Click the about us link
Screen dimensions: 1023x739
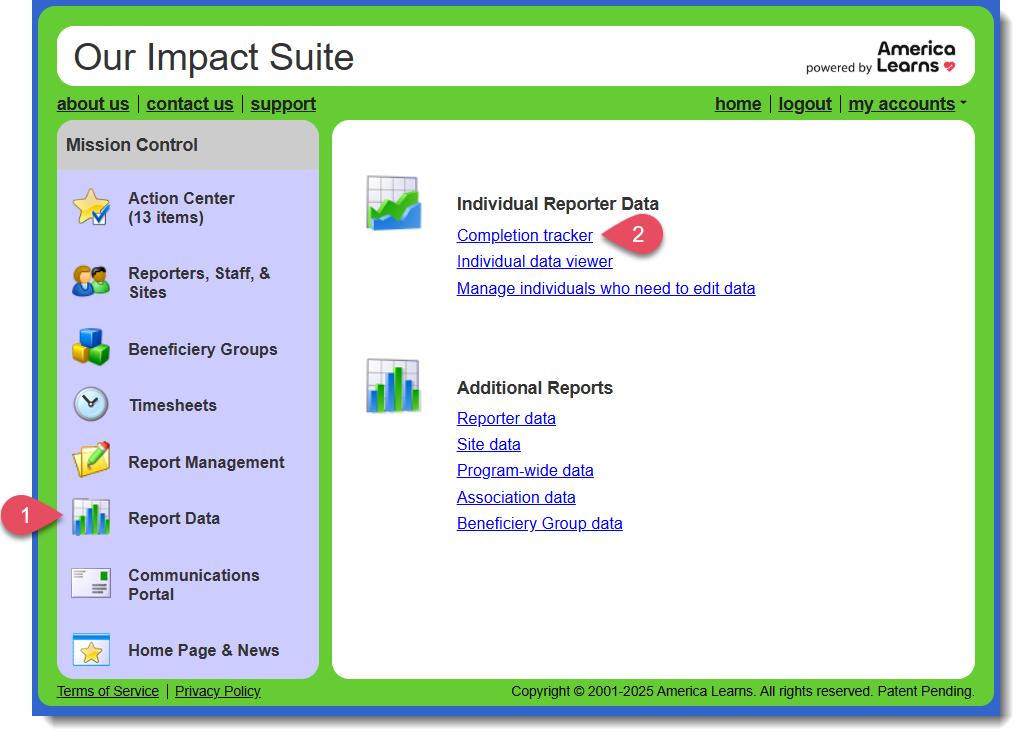point(93,104)
